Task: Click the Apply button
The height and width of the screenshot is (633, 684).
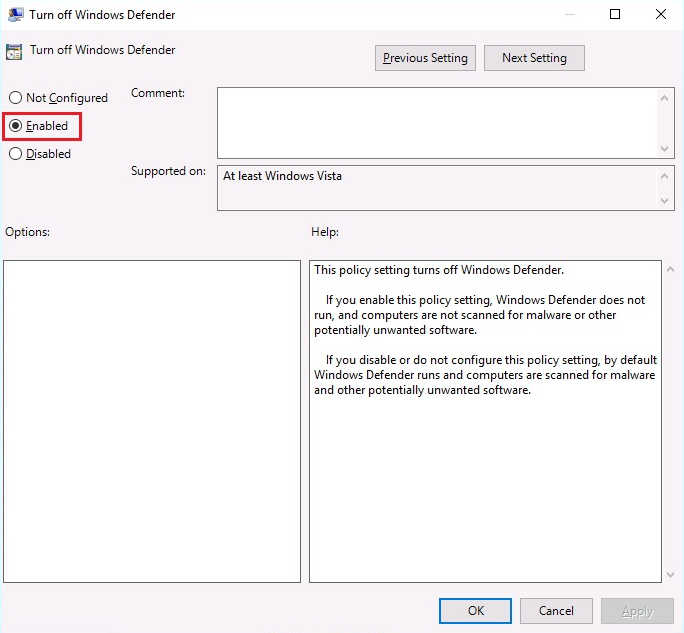Action: (x=637, y=611)
